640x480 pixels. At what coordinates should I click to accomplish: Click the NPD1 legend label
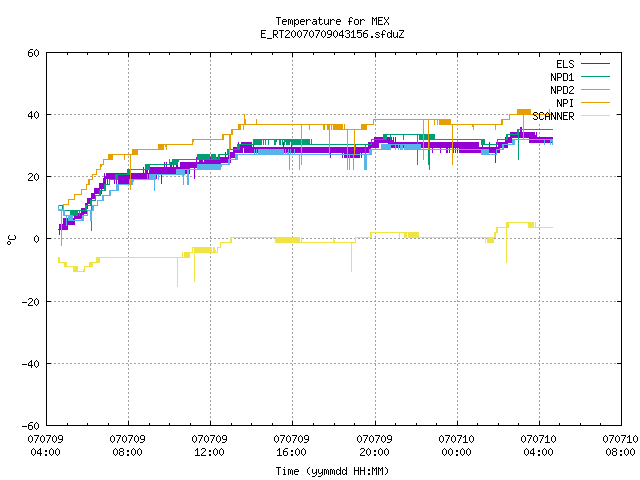[562, 77]
